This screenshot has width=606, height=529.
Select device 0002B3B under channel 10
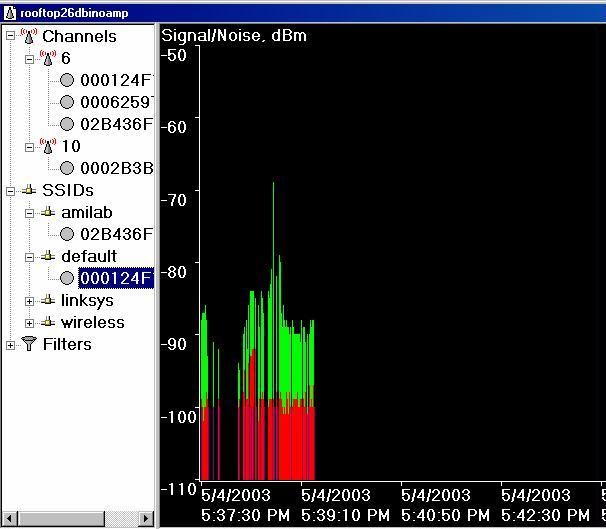116,168
